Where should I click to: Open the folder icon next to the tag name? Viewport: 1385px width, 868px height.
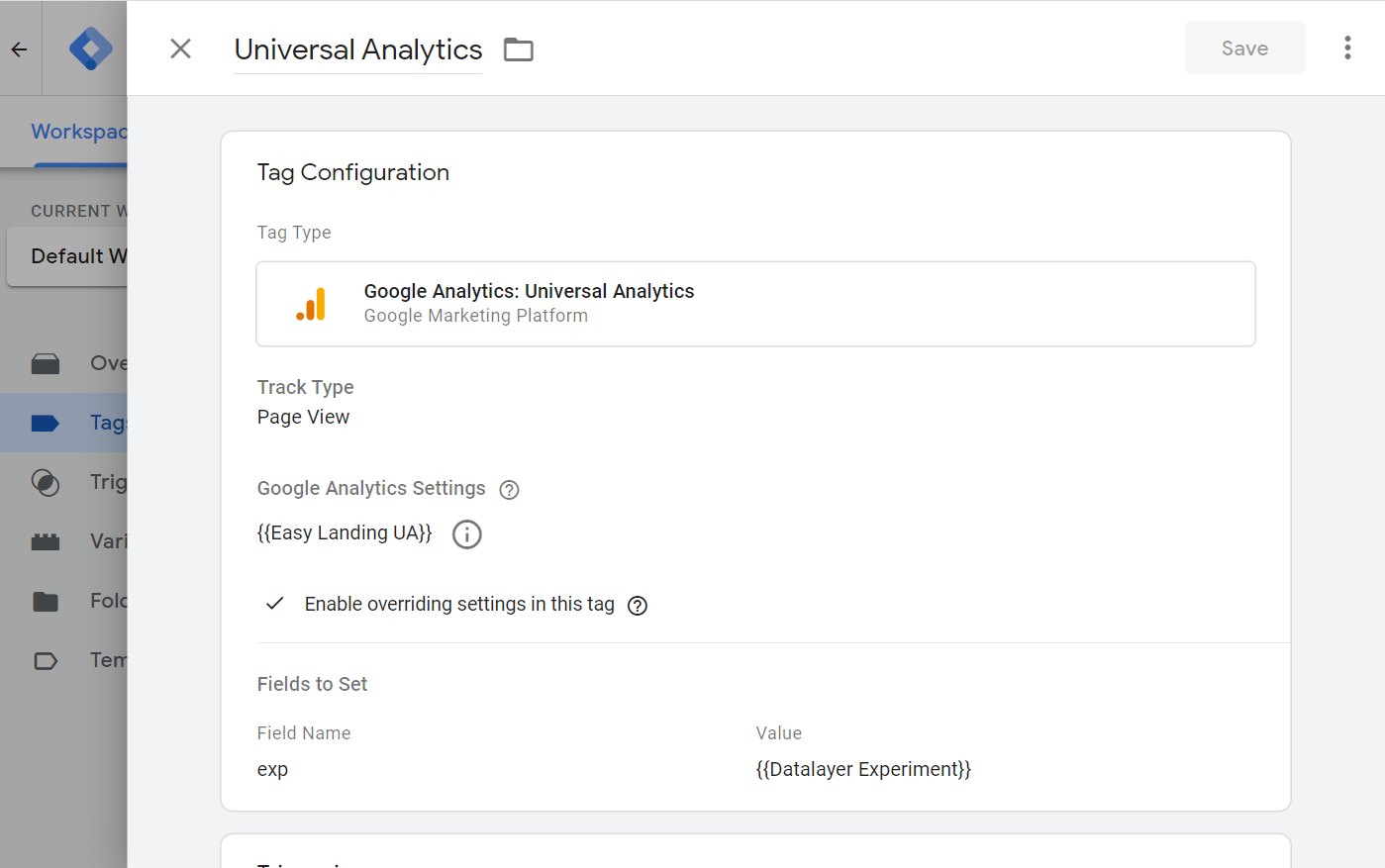click(518, 49)
